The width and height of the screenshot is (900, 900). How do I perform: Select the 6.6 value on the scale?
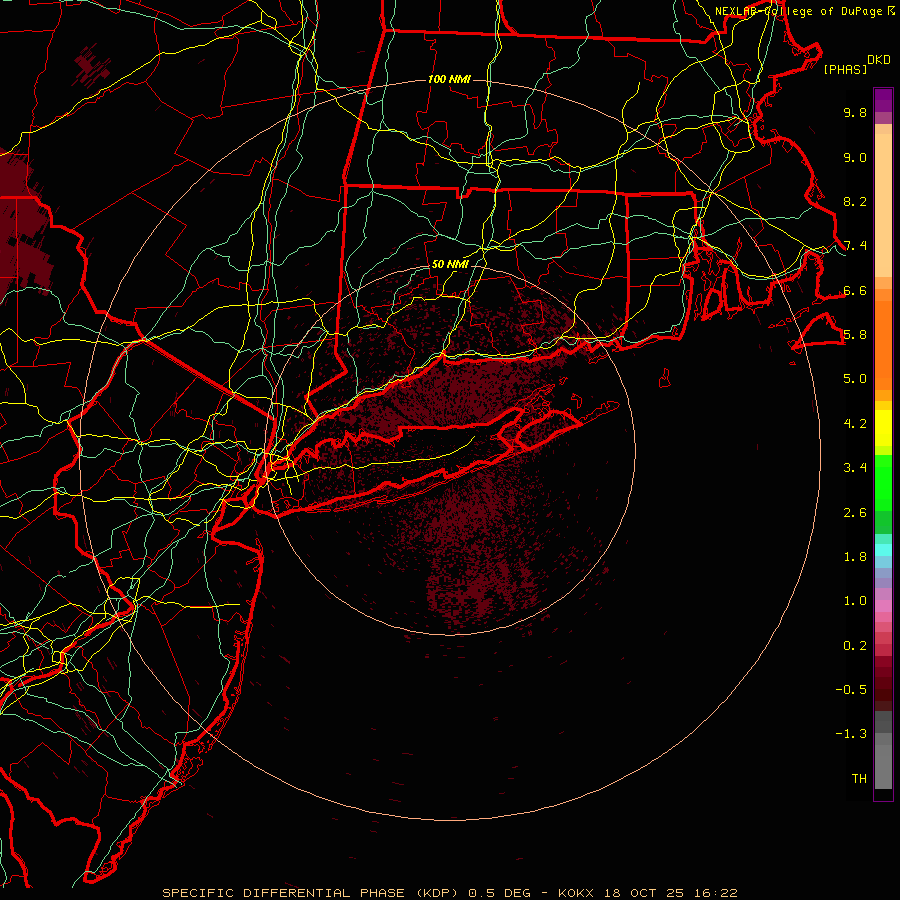tap(855, 290)
